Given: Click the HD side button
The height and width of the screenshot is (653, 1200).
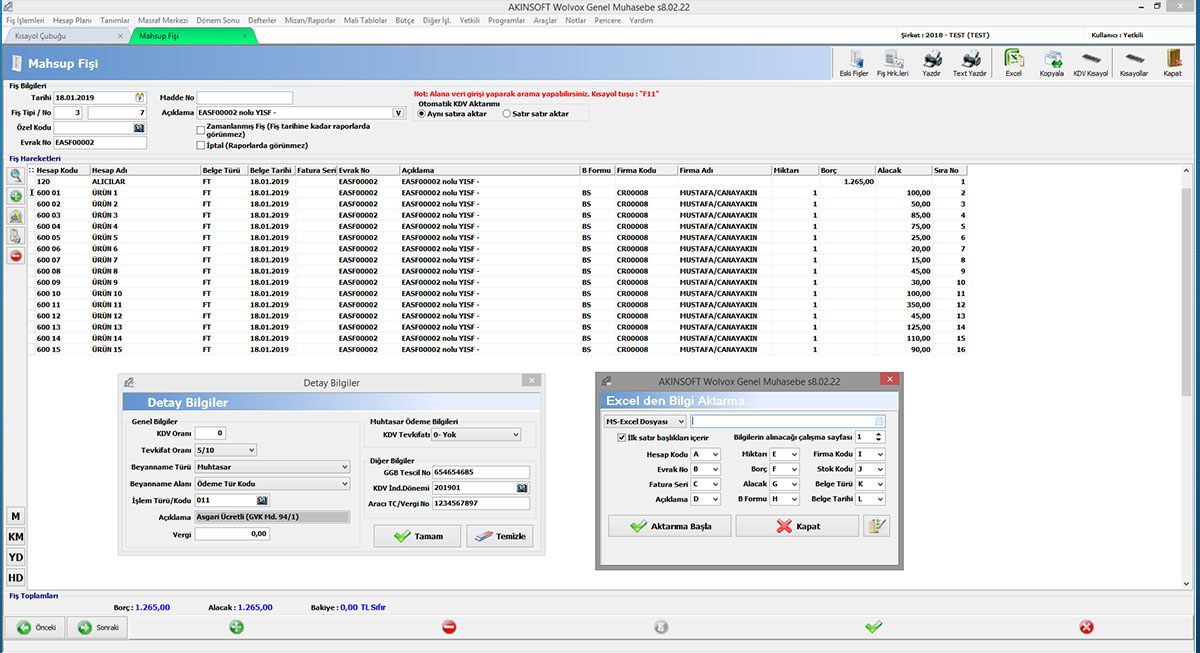Looking at the screenshot, I should coord(16,578).
